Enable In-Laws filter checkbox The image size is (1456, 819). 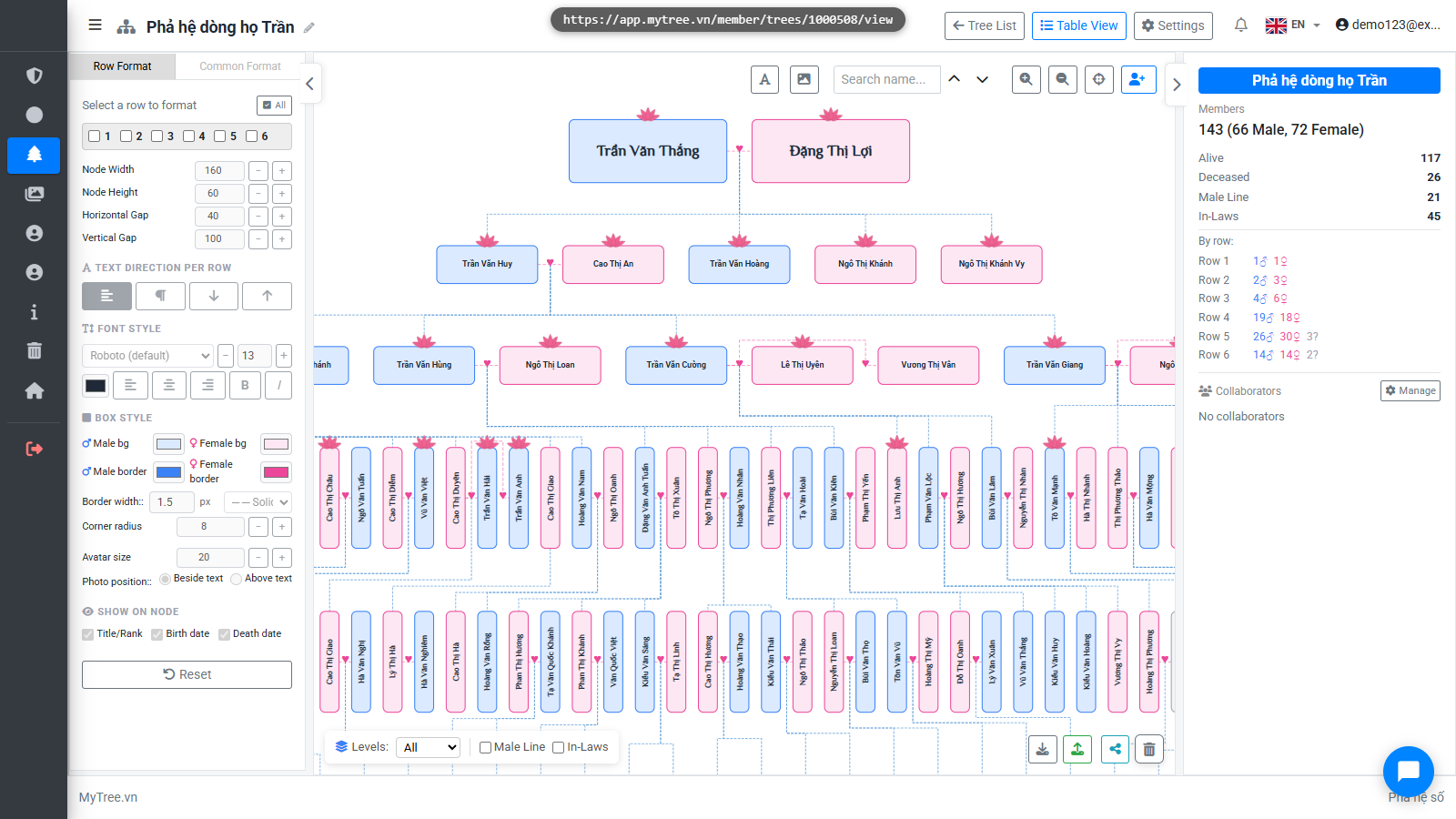(x=558, y=747)
